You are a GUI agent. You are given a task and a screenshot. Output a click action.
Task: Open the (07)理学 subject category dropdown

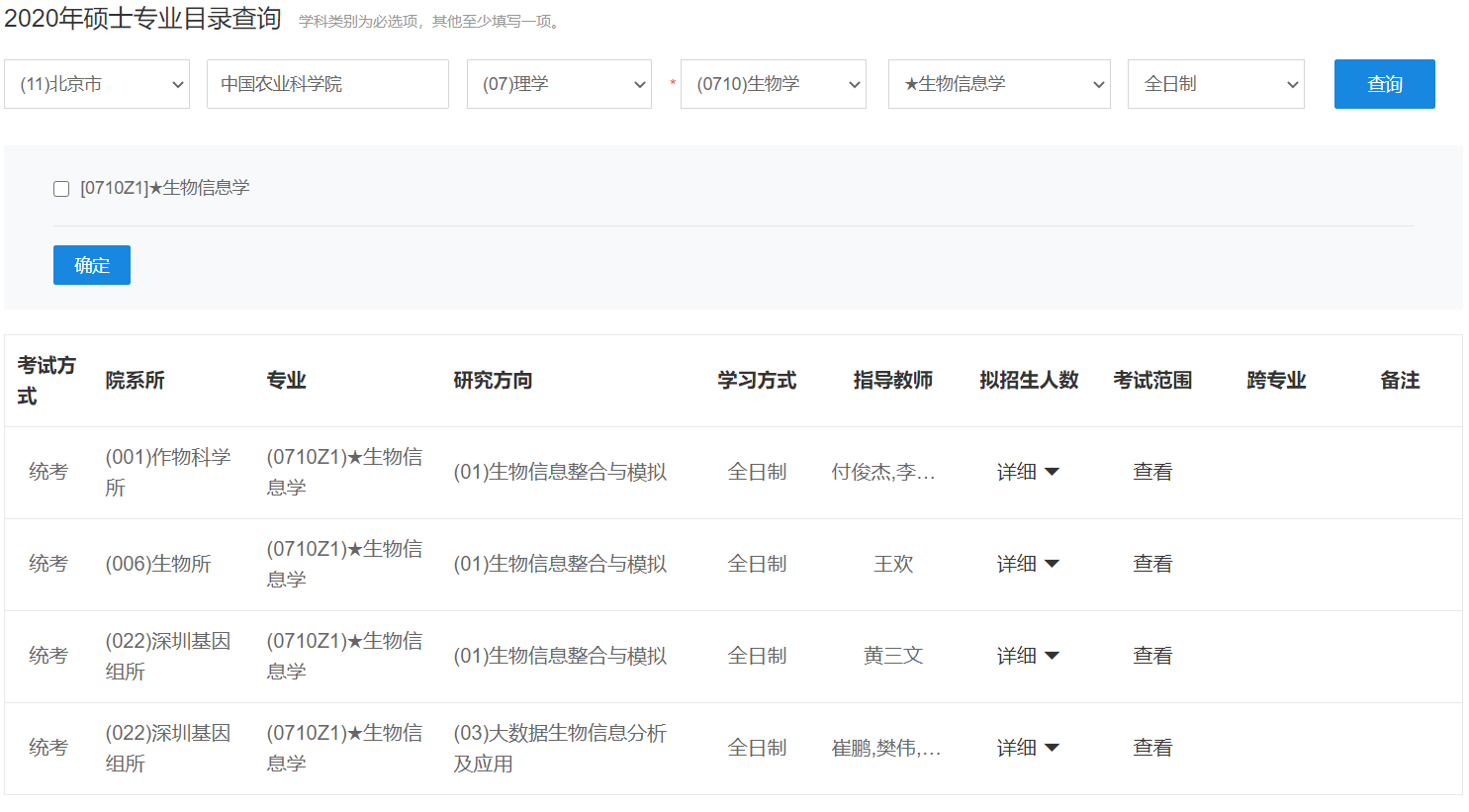(x=558, y=84)
